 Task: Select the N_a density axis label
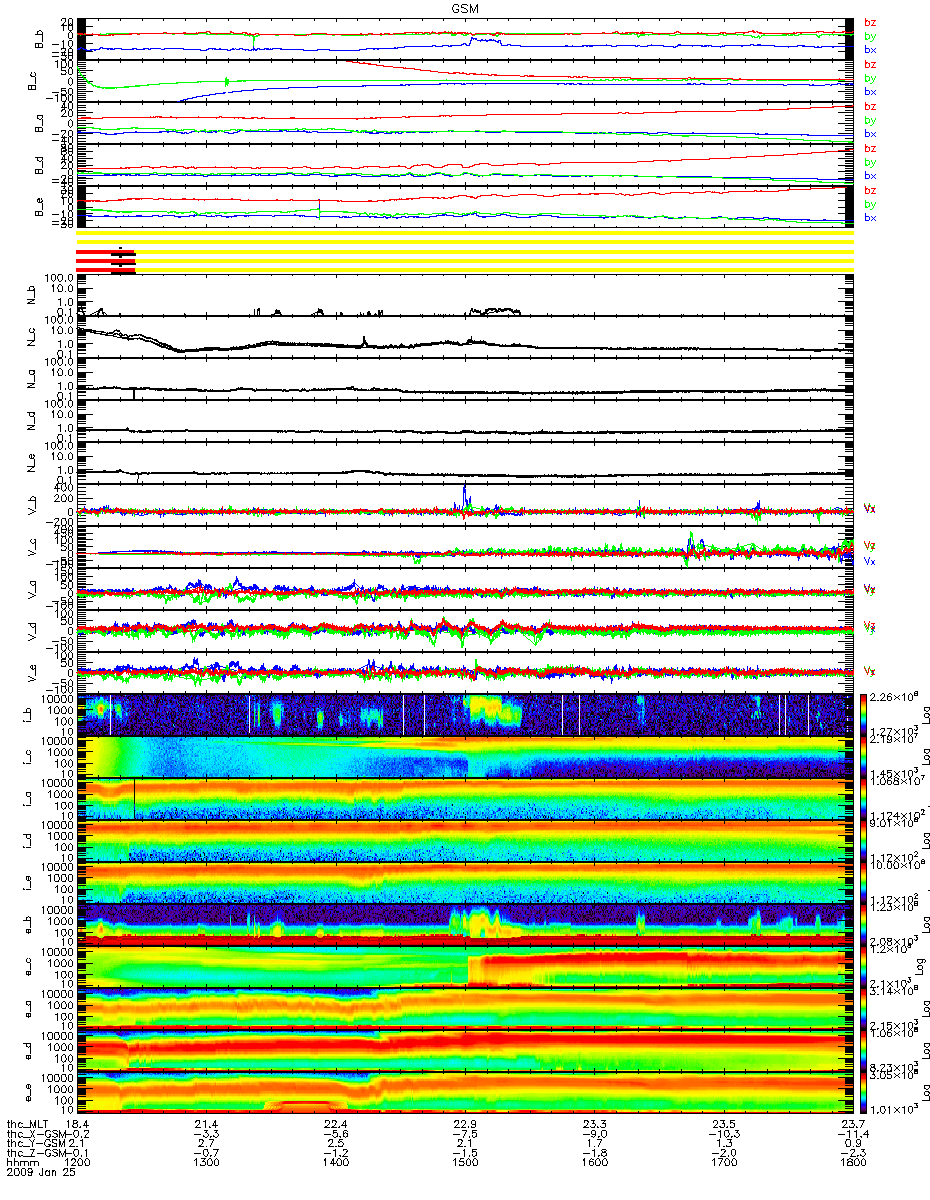[32, 379]
